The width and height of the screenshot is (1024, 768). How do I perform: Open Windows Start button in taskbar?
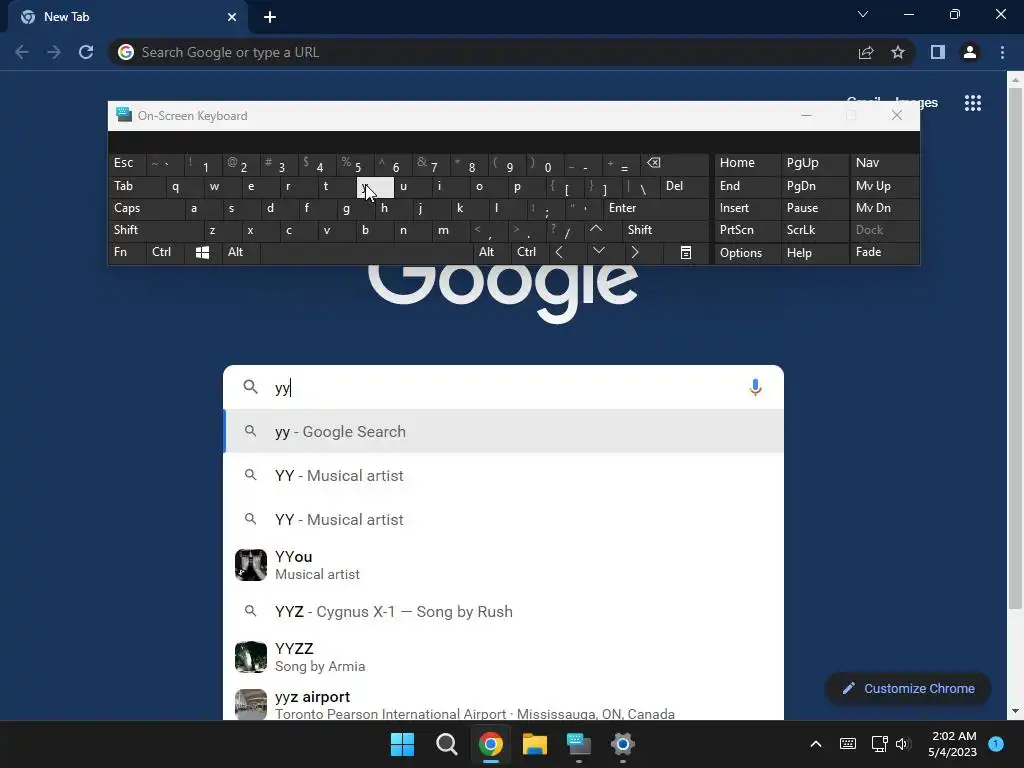click(x=402, y=744)
